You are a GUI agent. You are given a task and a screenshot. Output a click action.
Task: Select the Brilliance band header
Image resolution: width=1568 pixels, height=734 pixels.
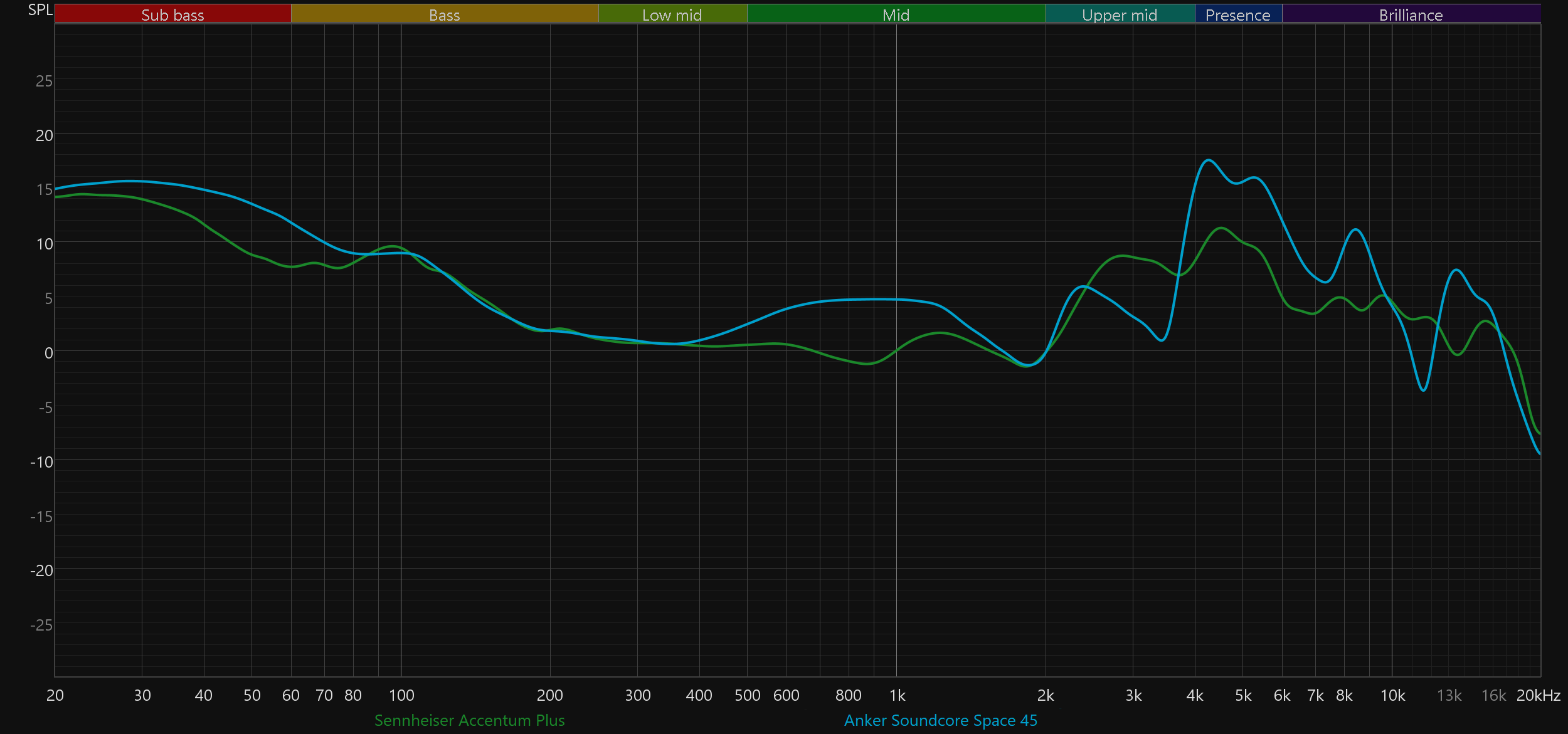pyautogui.click(x=1411, y=14)
